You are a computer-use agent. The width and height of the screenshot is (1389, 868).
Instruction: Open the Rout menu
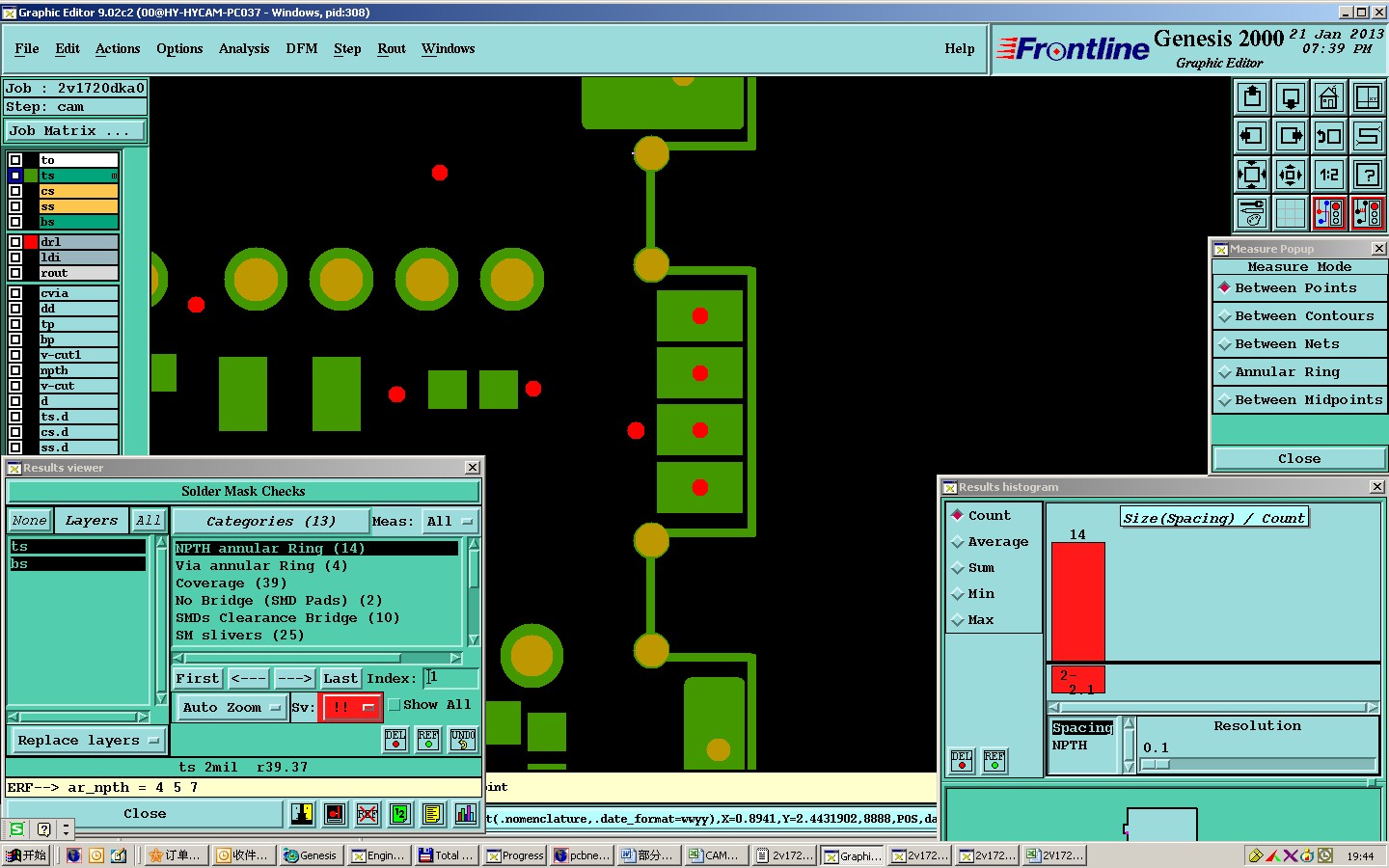(392, 48)
